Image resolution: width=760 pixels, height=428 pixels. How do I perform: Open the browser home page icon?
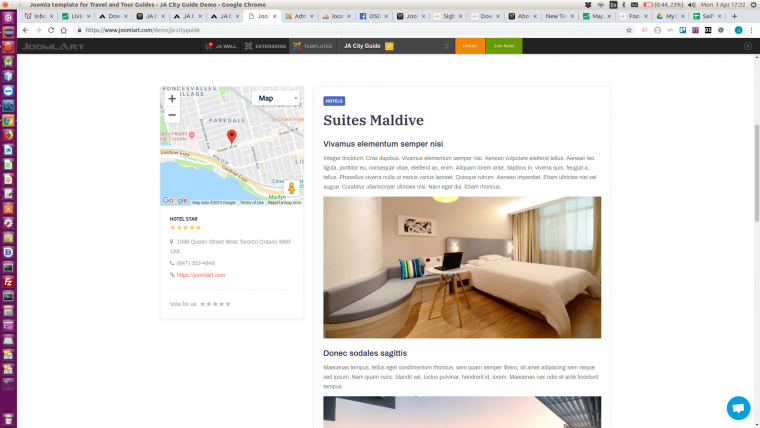tap(63, 30)
